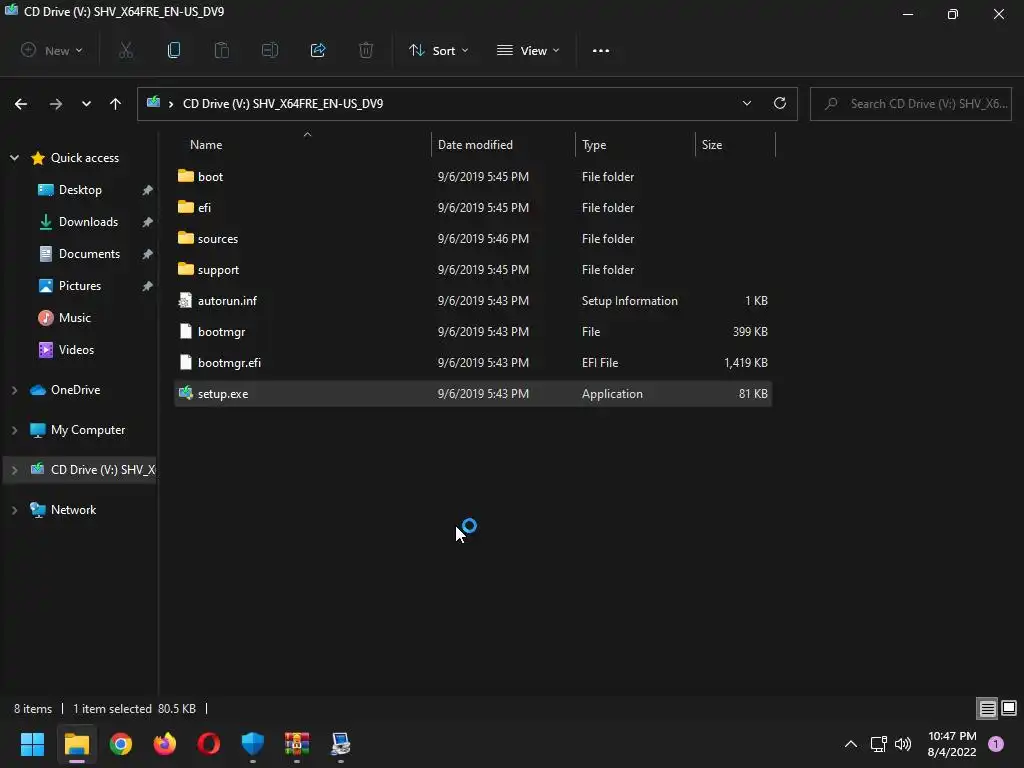Click the Copy icon in toolbar
Screen dimensions: 1024x768
174,50
